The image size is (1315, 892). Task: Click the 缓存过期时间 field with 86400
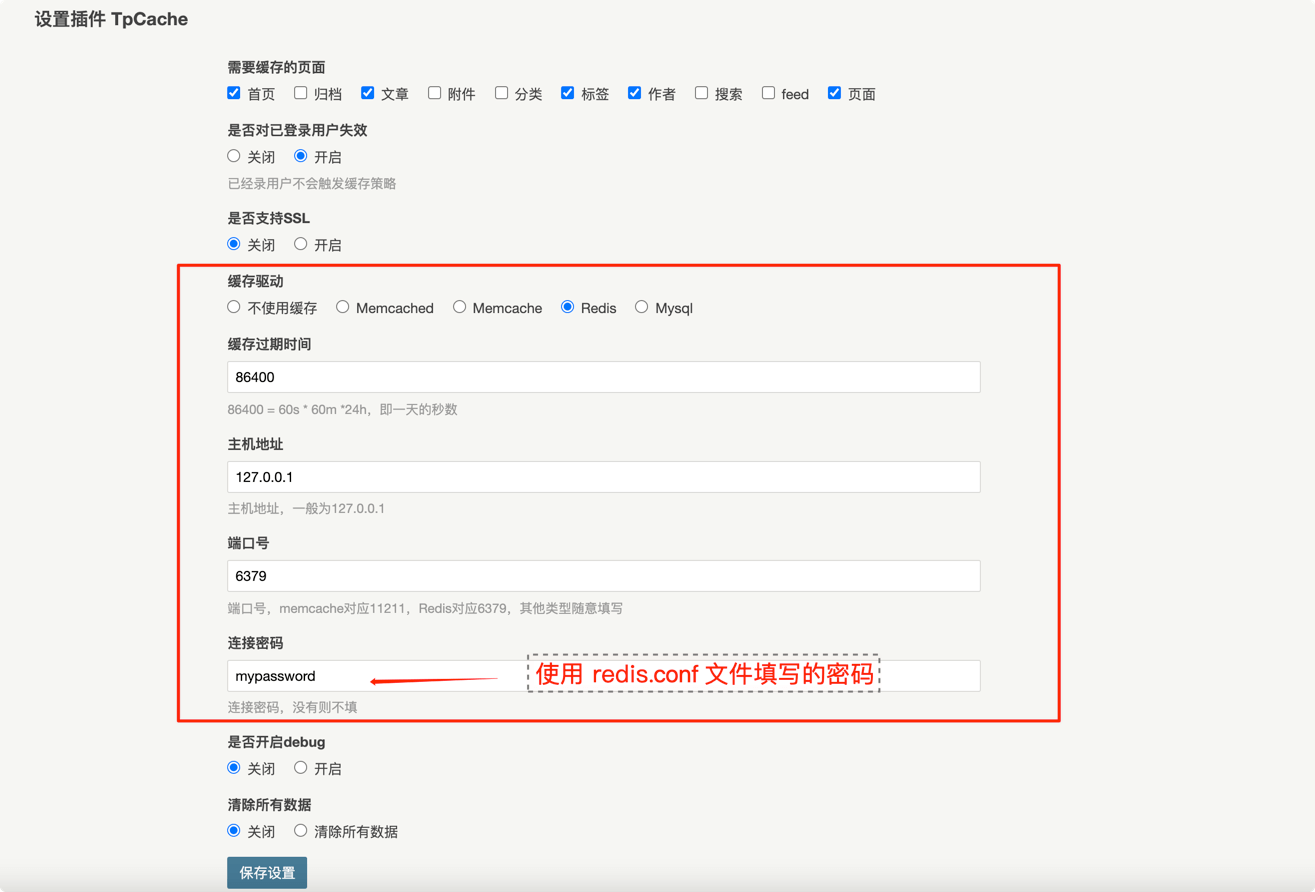(x=604, y=377)
